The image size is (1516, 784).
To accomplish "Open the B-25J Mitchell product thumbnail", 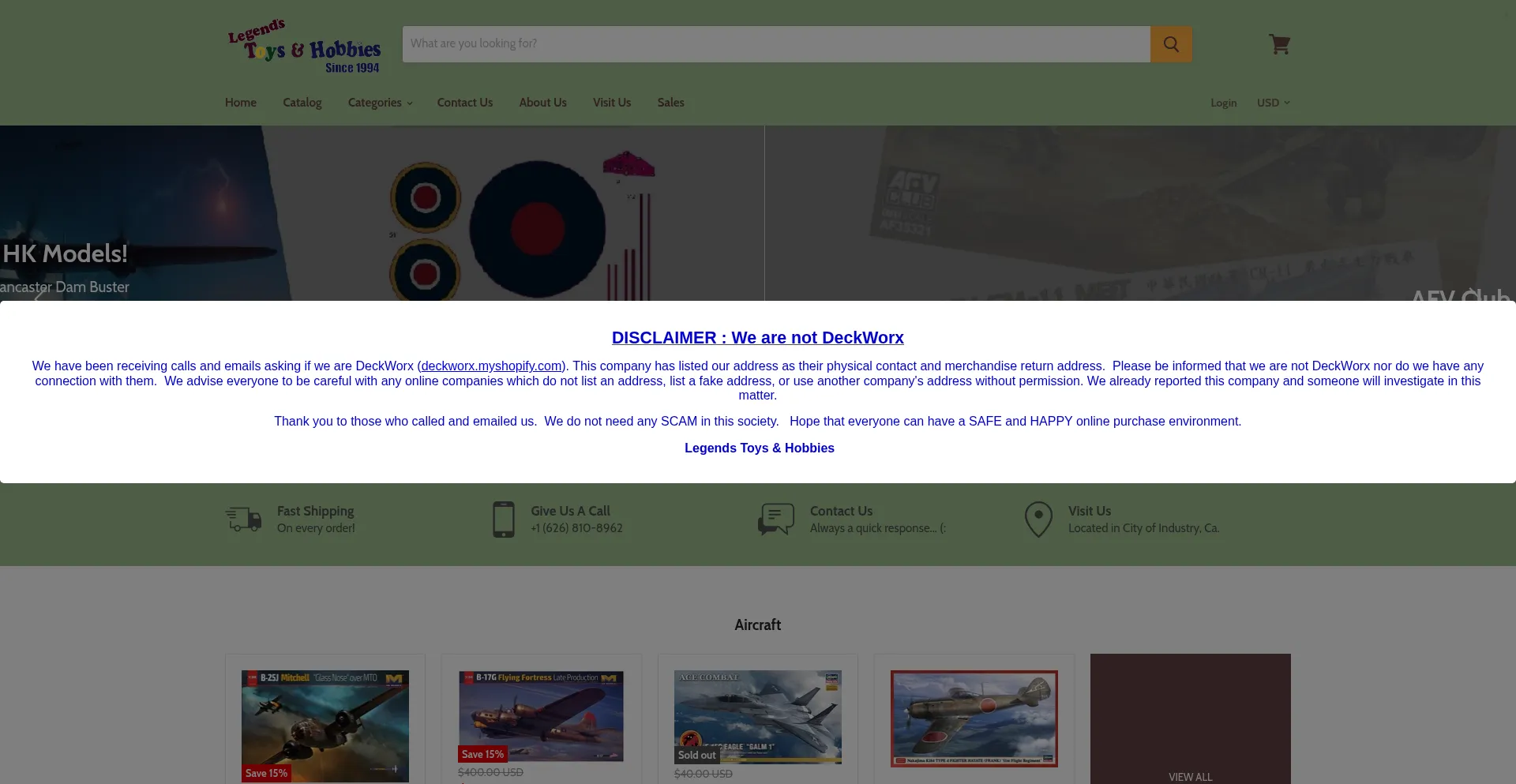I will point(325,726).
